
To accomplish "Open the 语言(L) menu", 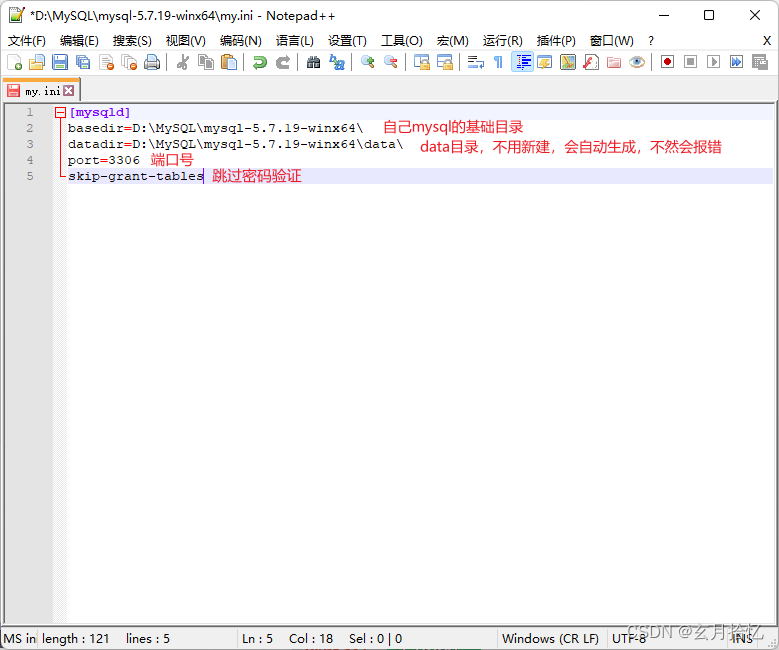I will (x=295, y=41).
